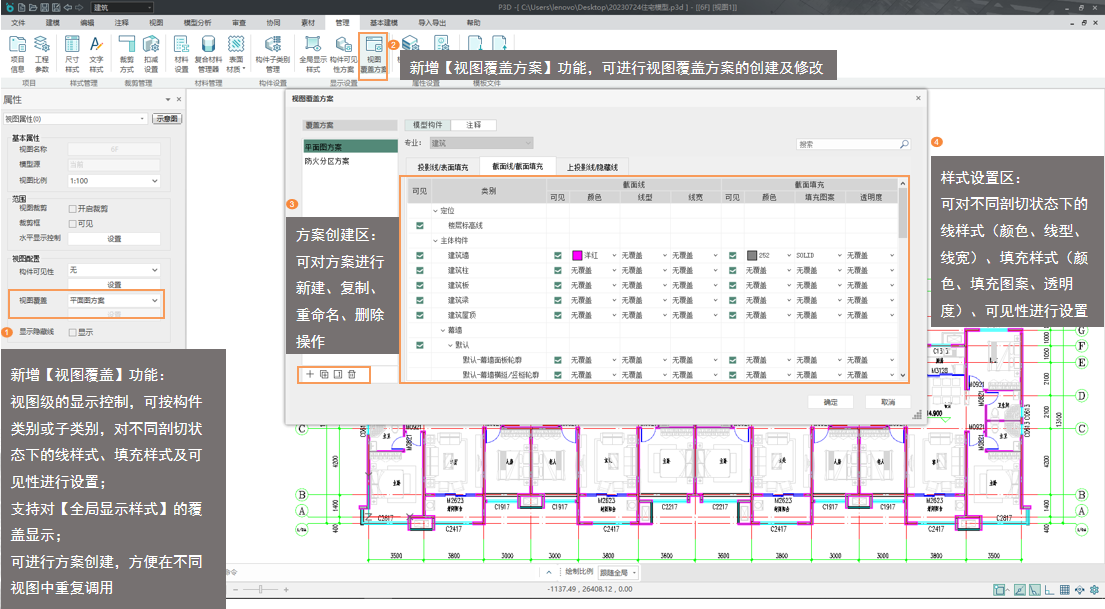Screen dimensions: 1105x609
Task: Delete the scheme using trash icon
Action: click(x=352, y=374)
